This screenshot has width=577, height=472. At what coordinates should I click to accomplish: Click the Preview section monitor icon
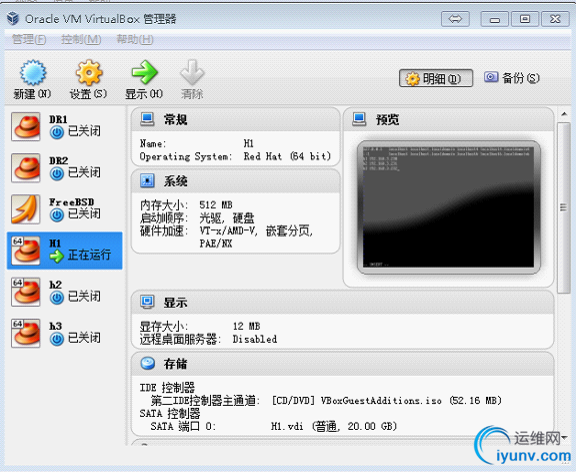[x=359, y=119]
